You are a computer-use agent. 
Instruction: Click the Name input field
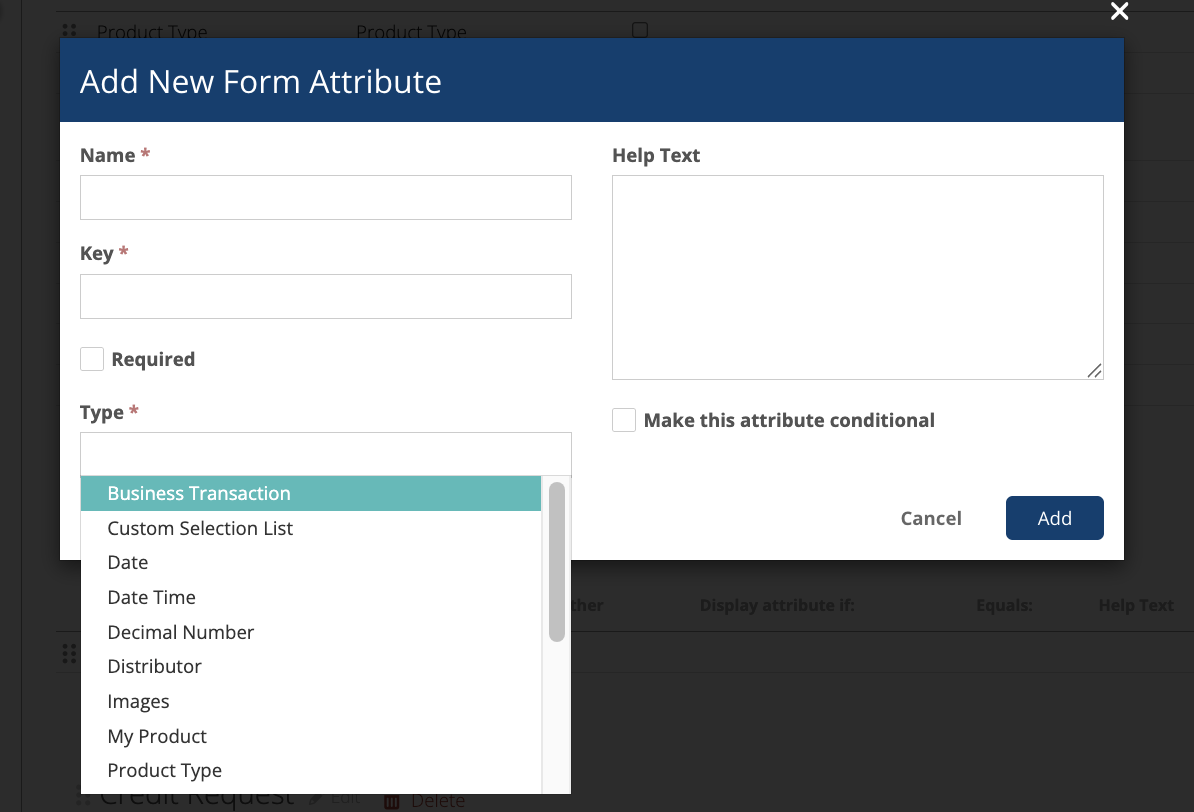(326, 197)
